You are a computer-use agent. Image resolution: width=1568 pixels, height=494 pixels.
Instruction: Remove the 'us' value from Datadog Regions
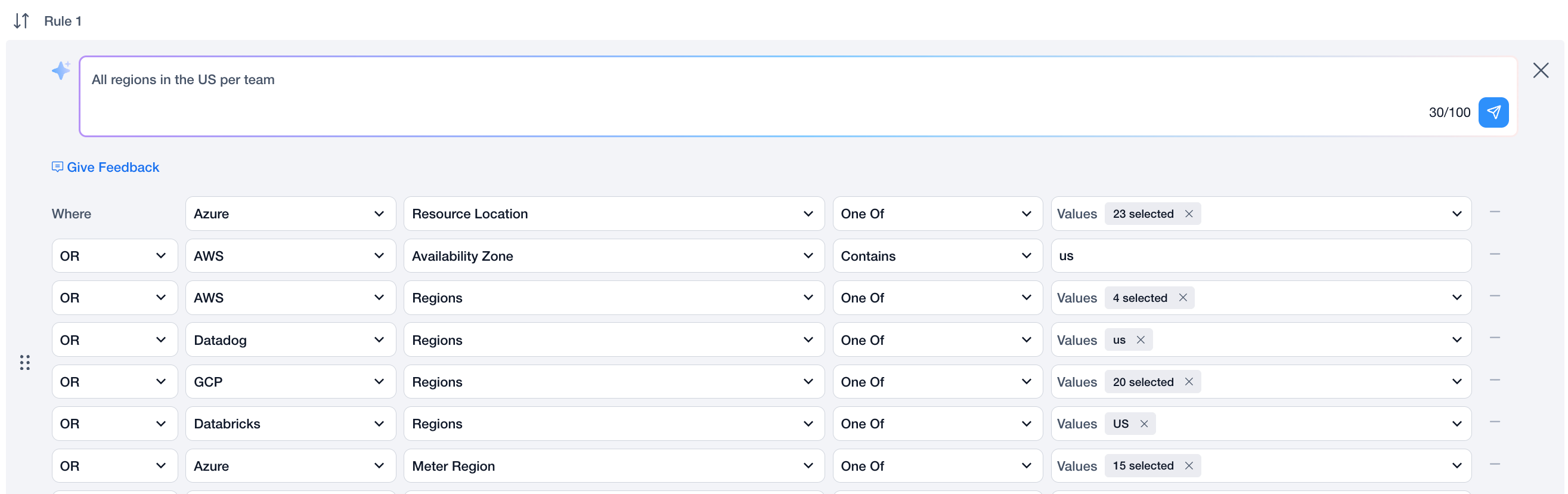coord(1140,340)
